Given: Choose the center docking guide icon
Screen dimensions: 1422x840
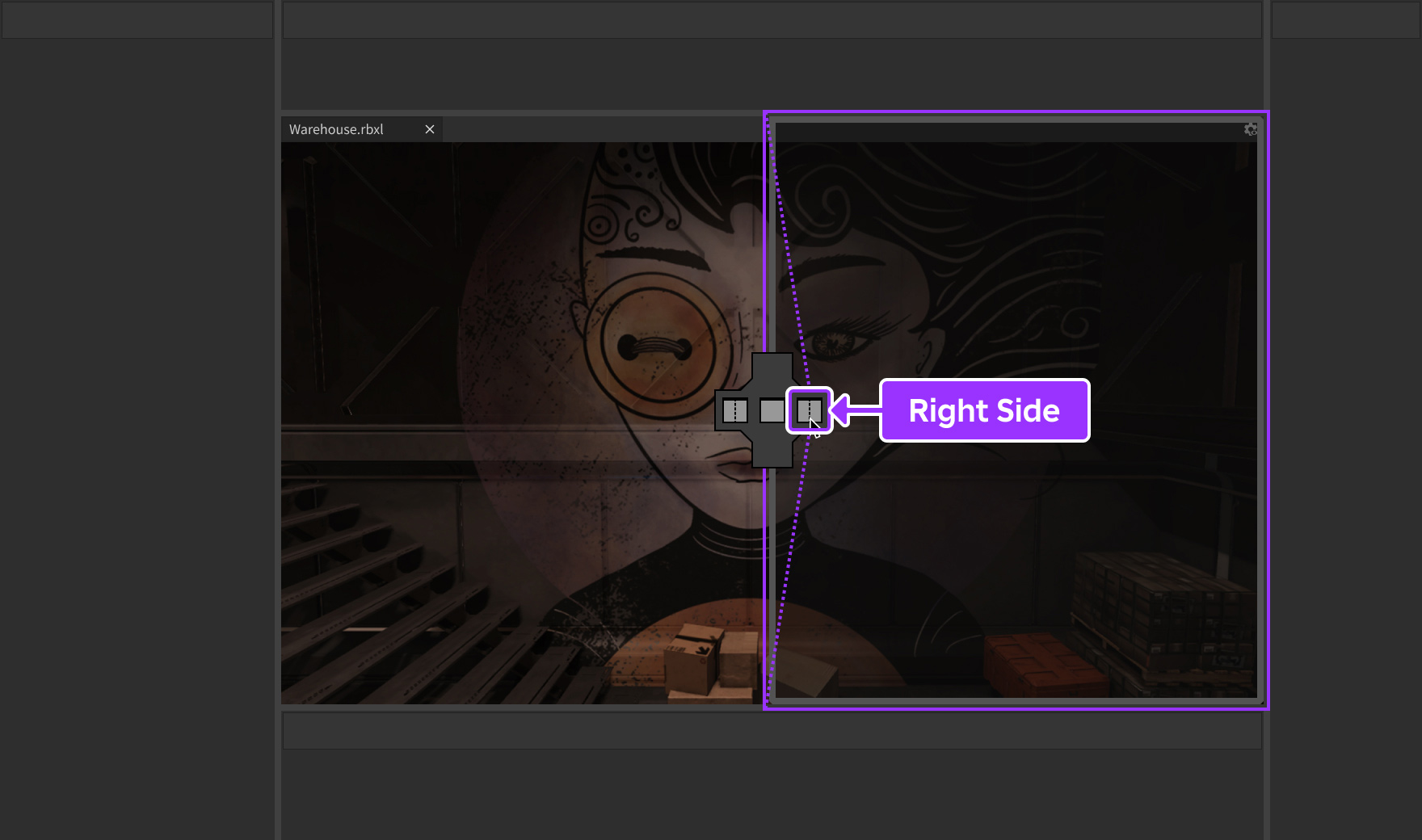Looking at the screenshot, I should [x=772, y=411].
